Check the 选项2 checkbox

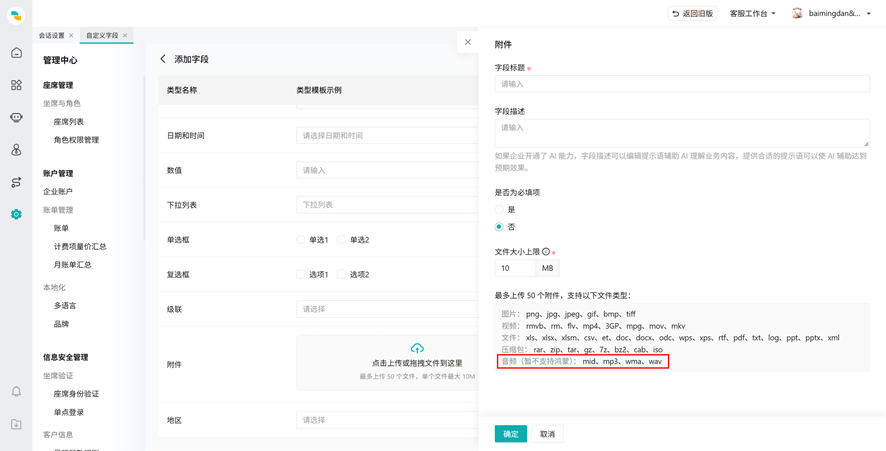341,275
